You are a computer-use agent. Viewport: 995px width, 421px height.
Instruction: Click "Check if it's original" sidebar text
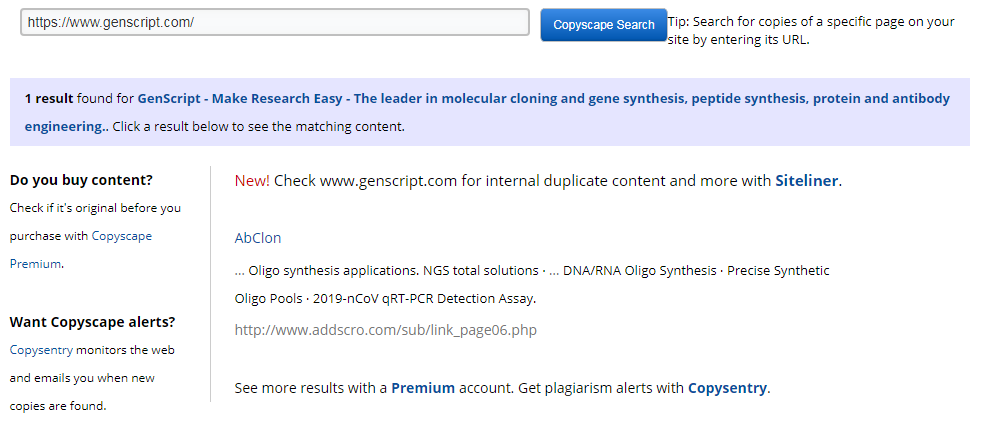click(95, 208)
